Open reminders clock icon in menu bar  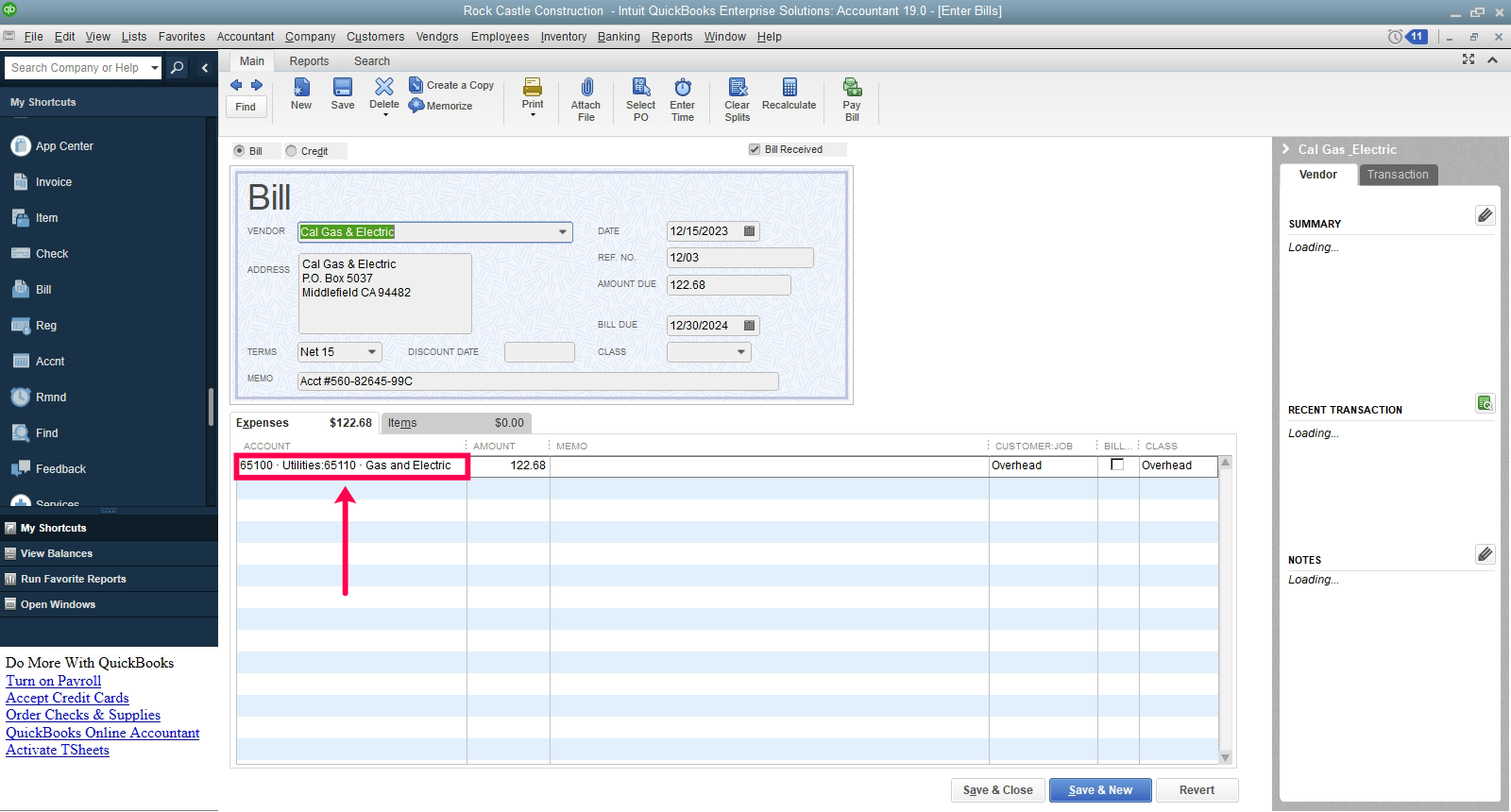coord(1395,37)
